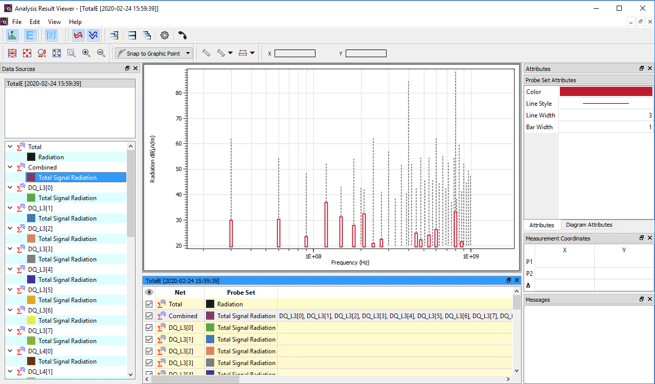Click the curved black arrow icon

tap(182, 36)
